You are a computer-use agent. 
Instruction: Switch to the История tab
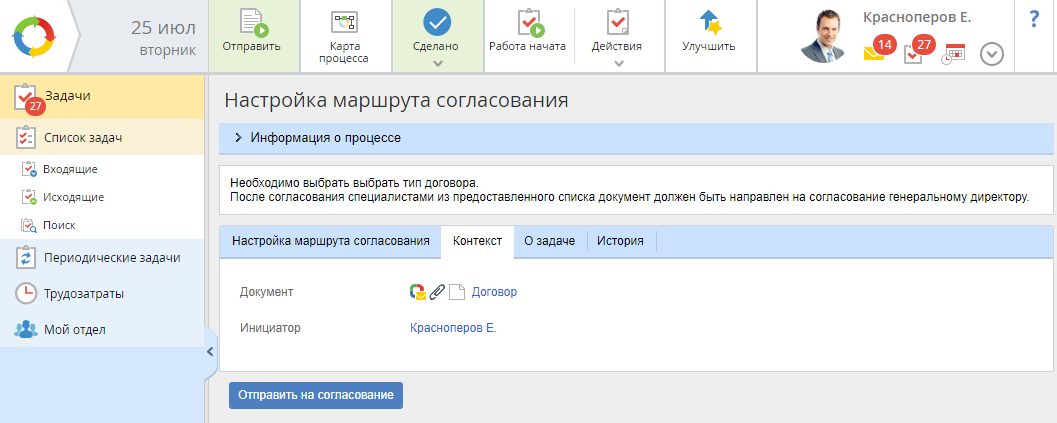620,241
